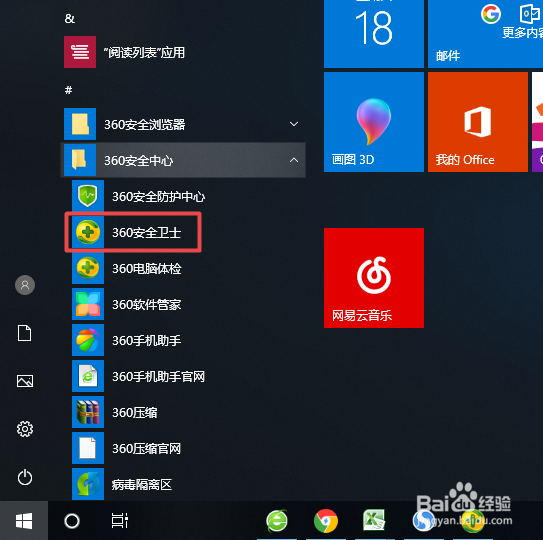The height and width of the screenshot is (540, 543).
Task: Open 360 browser on taskbar
Action: (x=277, y=521)
